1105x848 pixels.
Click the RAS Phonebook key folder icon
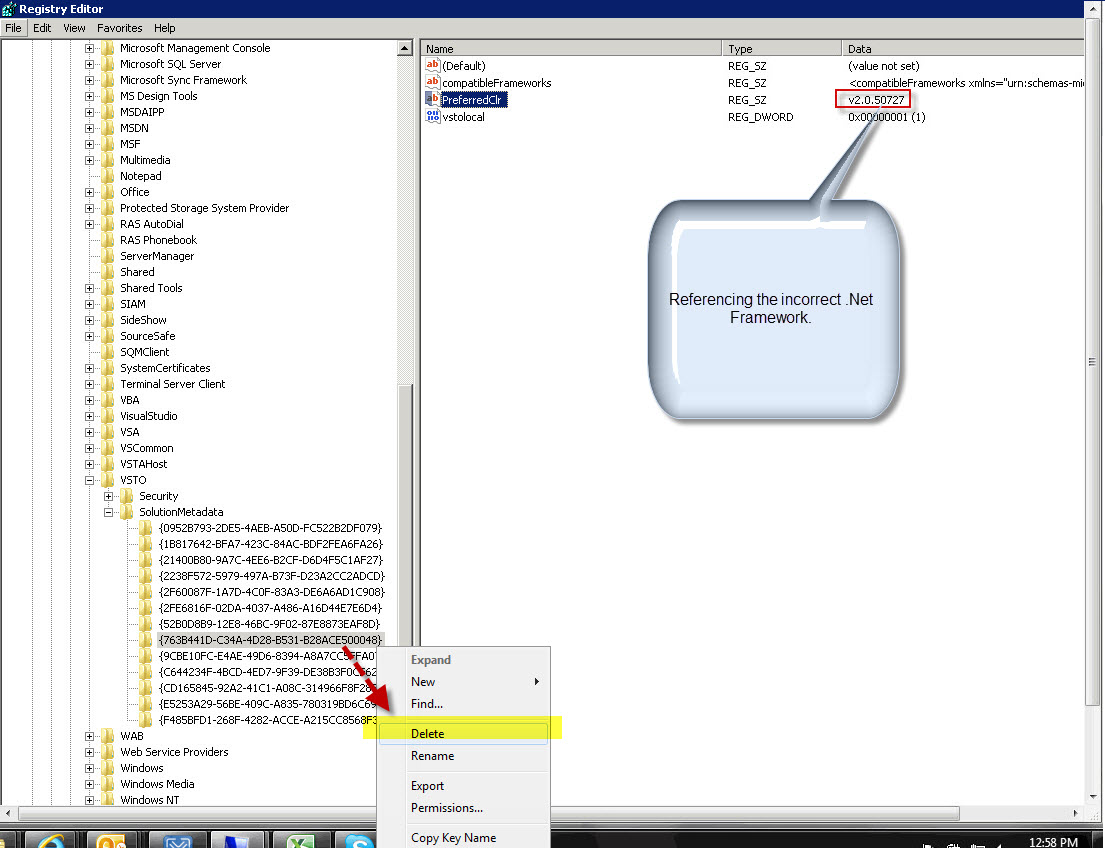click(108, 240)
